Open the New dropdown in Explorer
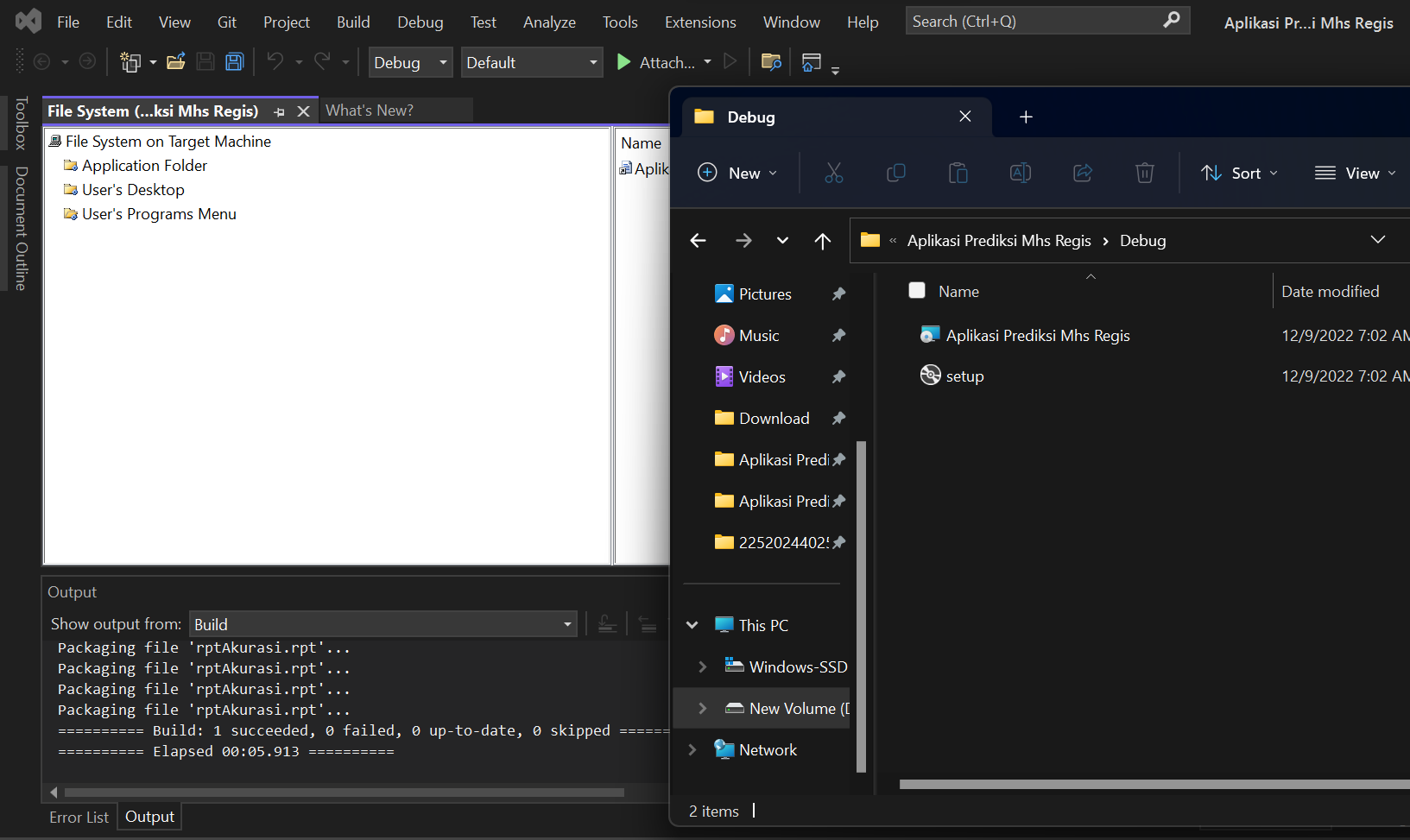 [737, 173]
